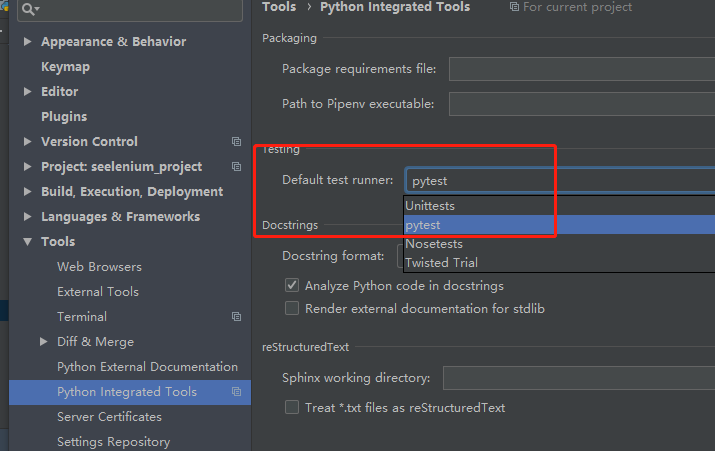Toggle Analyze Python code in docstrings
Viewport: 715px width, 451px height.
292,286
